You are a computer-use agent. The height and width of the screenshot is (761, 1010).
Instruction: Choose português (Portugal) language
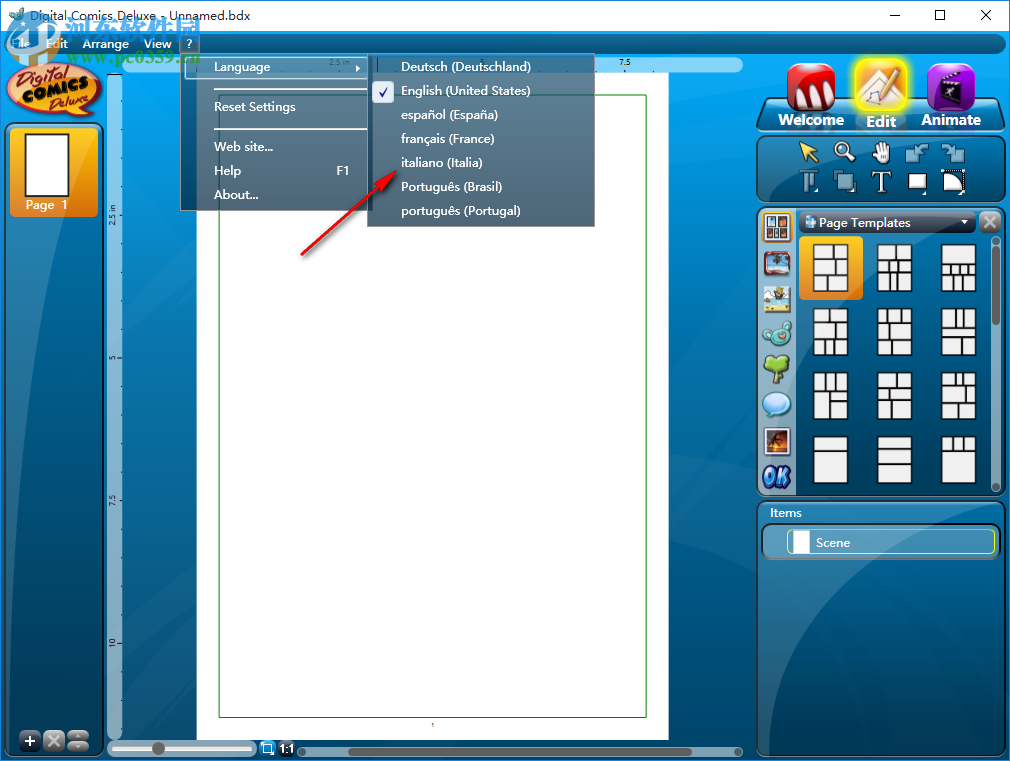(481, 211)
